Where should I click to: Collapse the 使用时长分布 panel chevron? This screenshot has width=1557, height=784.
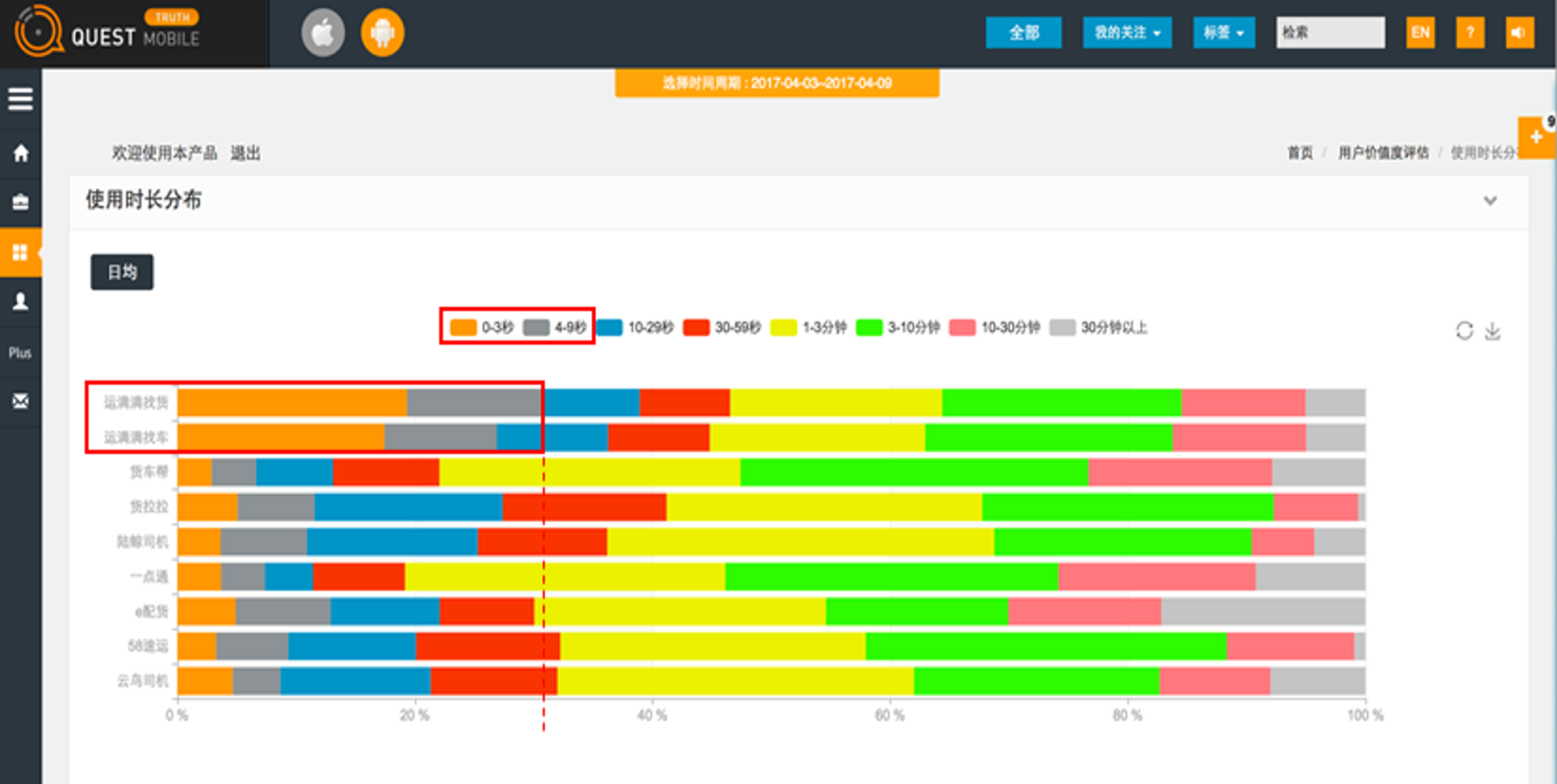(1490, 201)
